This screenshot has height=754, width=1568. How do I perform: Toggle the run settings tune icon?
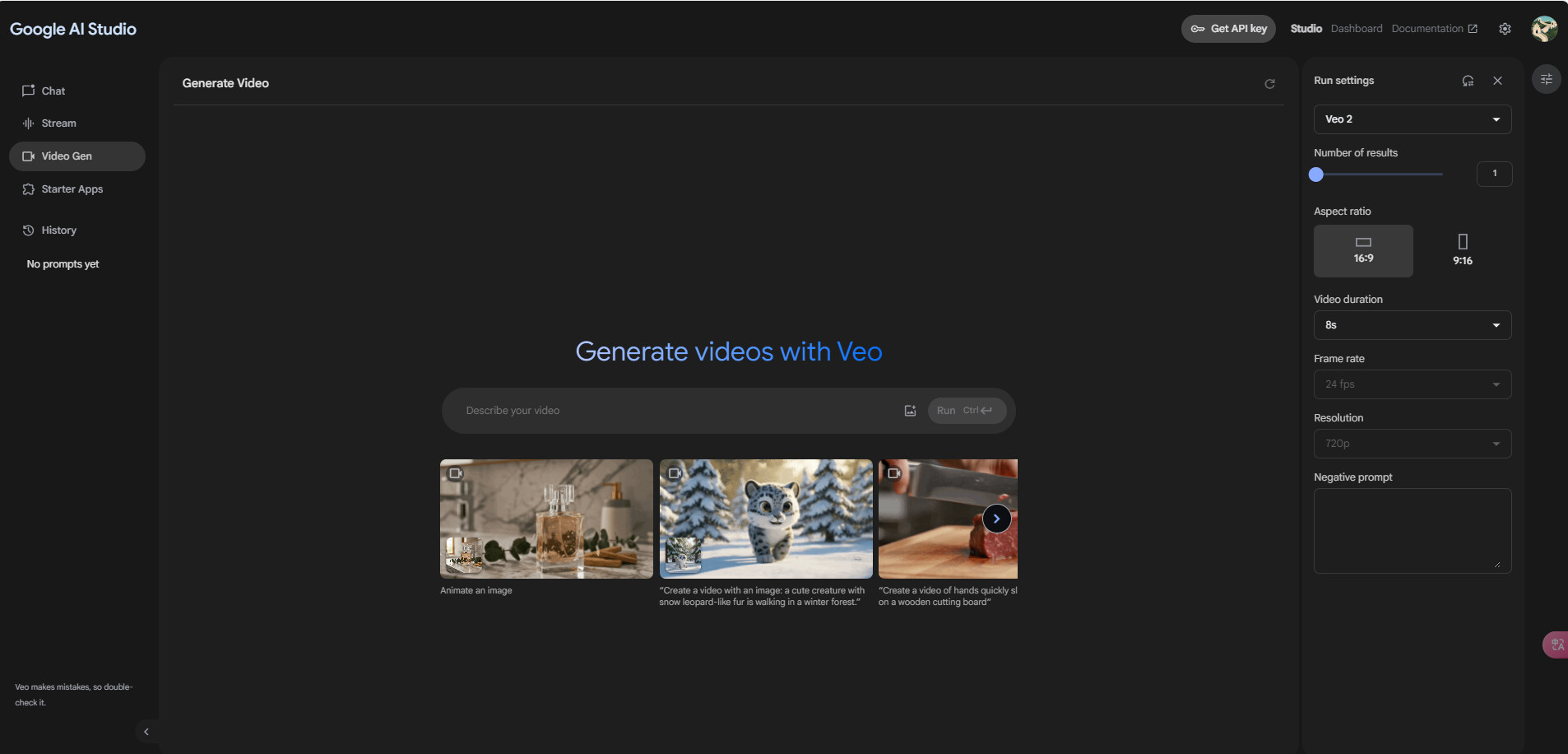(x=1547, y=79)
